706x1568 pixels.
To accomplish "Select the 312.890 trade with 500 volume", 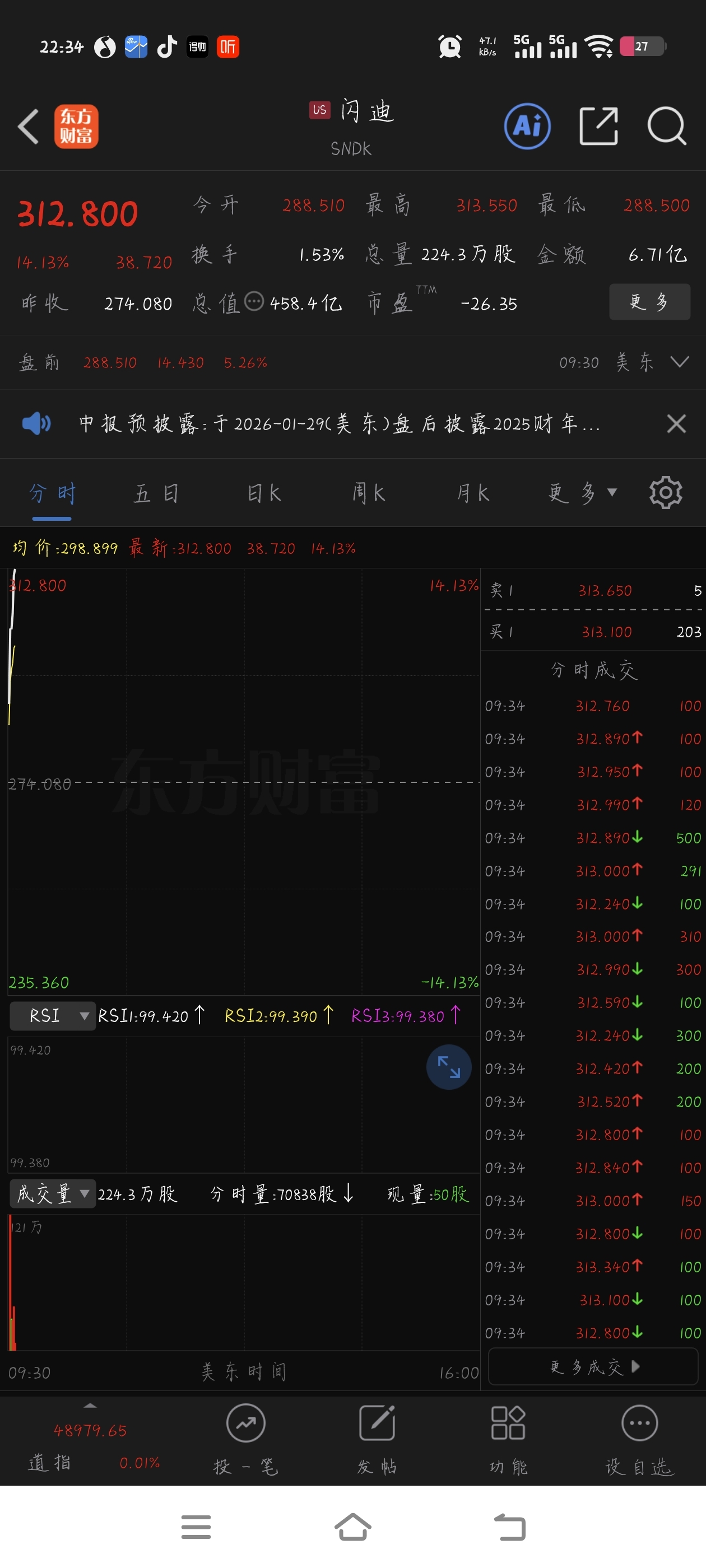I will (x=594, y=838).
